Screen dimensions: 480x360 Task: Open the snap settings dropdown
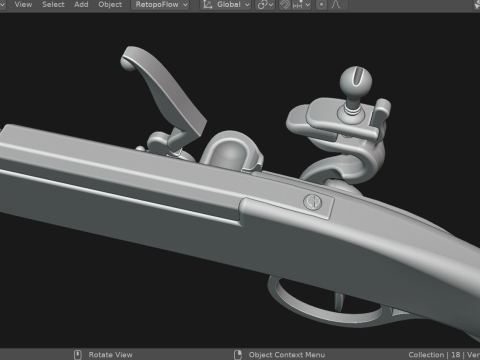301,5
